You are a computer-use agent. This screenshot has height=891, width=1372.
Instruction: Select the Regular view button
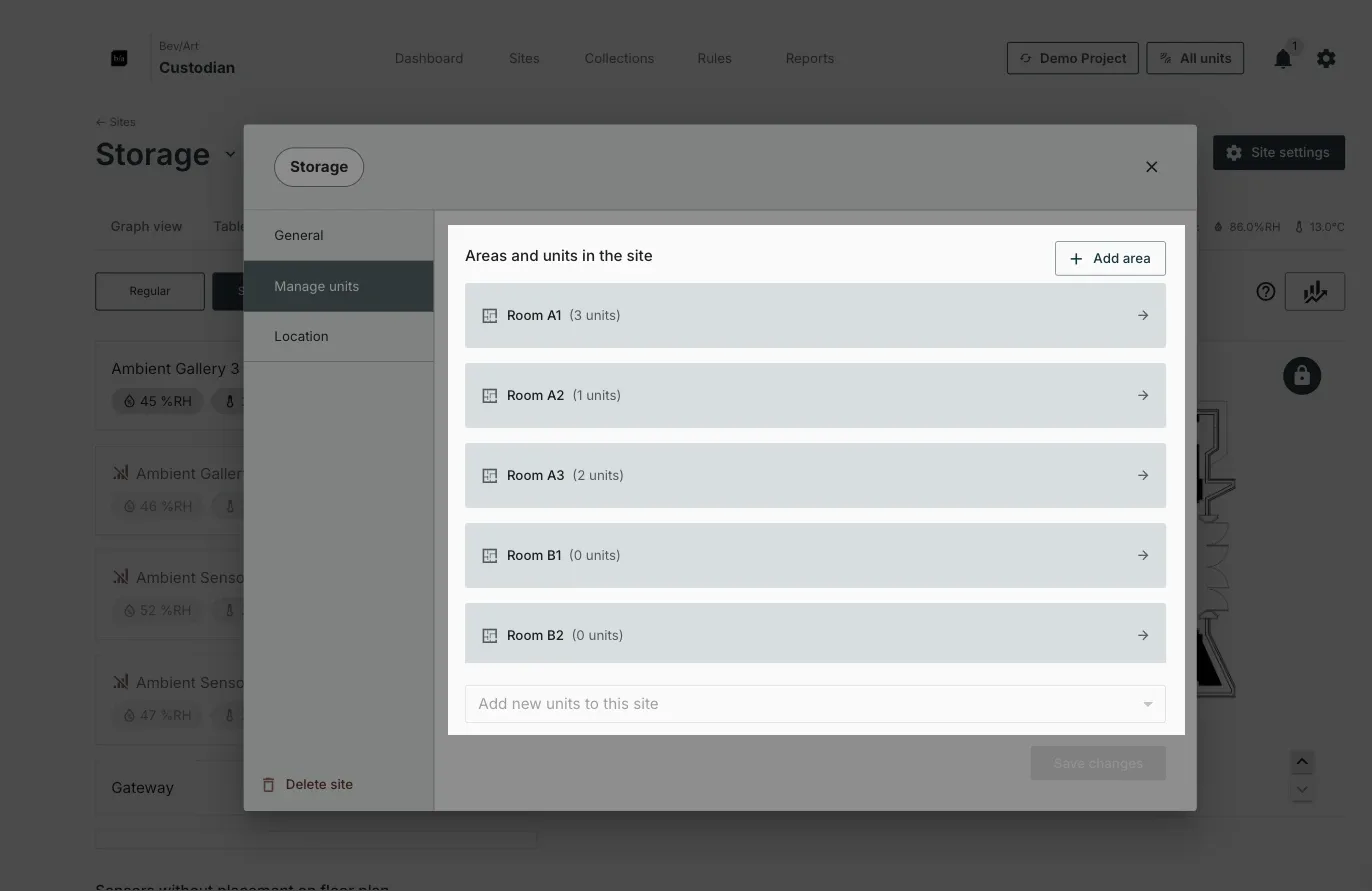click(150, 291)
